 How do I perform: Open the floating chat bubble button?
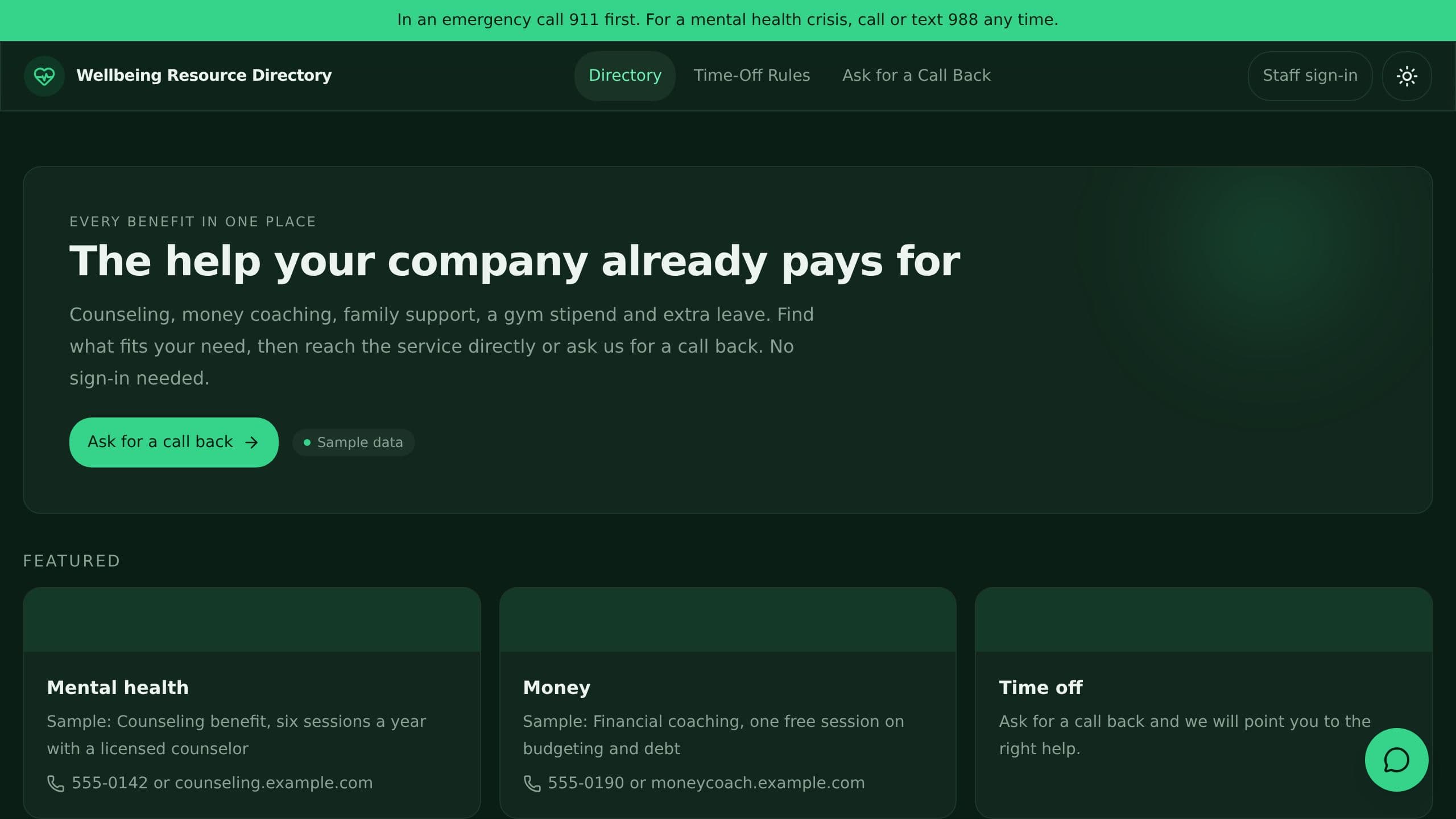click(1396, 760)
